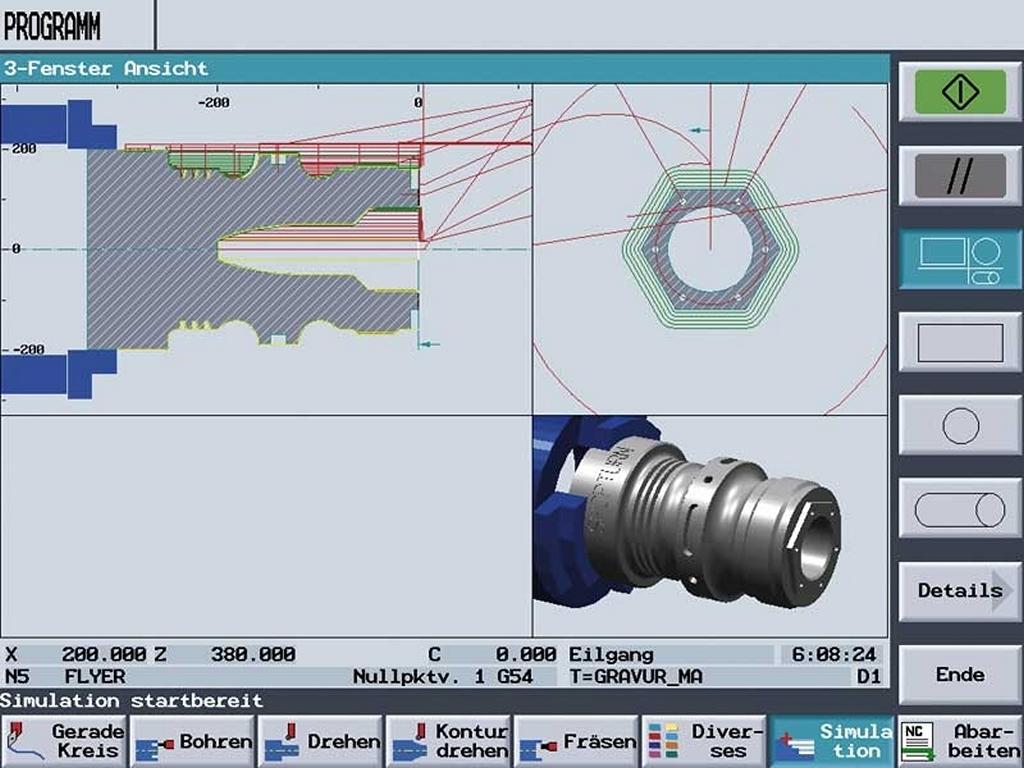
Task: Switch to the side view rectangle icon
Action: (x=960, y=342)
